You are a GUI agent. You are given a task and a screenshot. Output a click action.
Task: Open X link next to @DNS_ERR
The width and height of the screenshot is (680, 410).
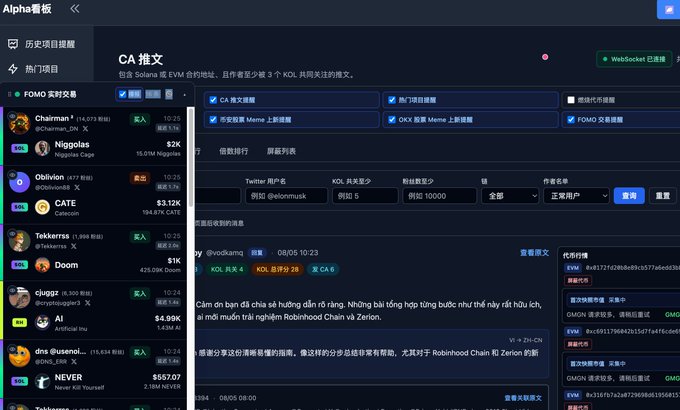[74, 361]
